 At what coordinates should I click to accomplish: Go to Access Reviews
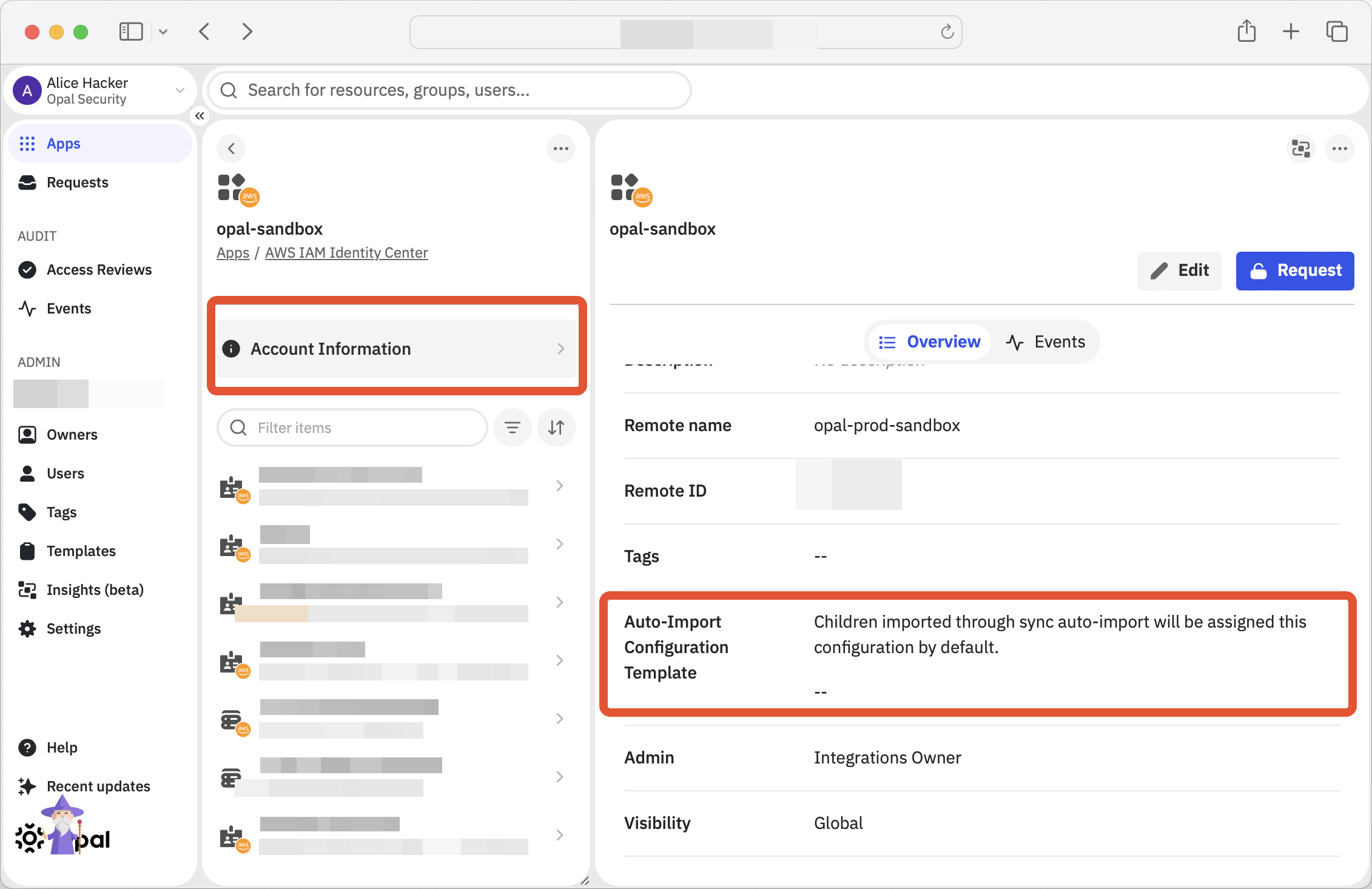pyautogui.click(x=100, y=270)
